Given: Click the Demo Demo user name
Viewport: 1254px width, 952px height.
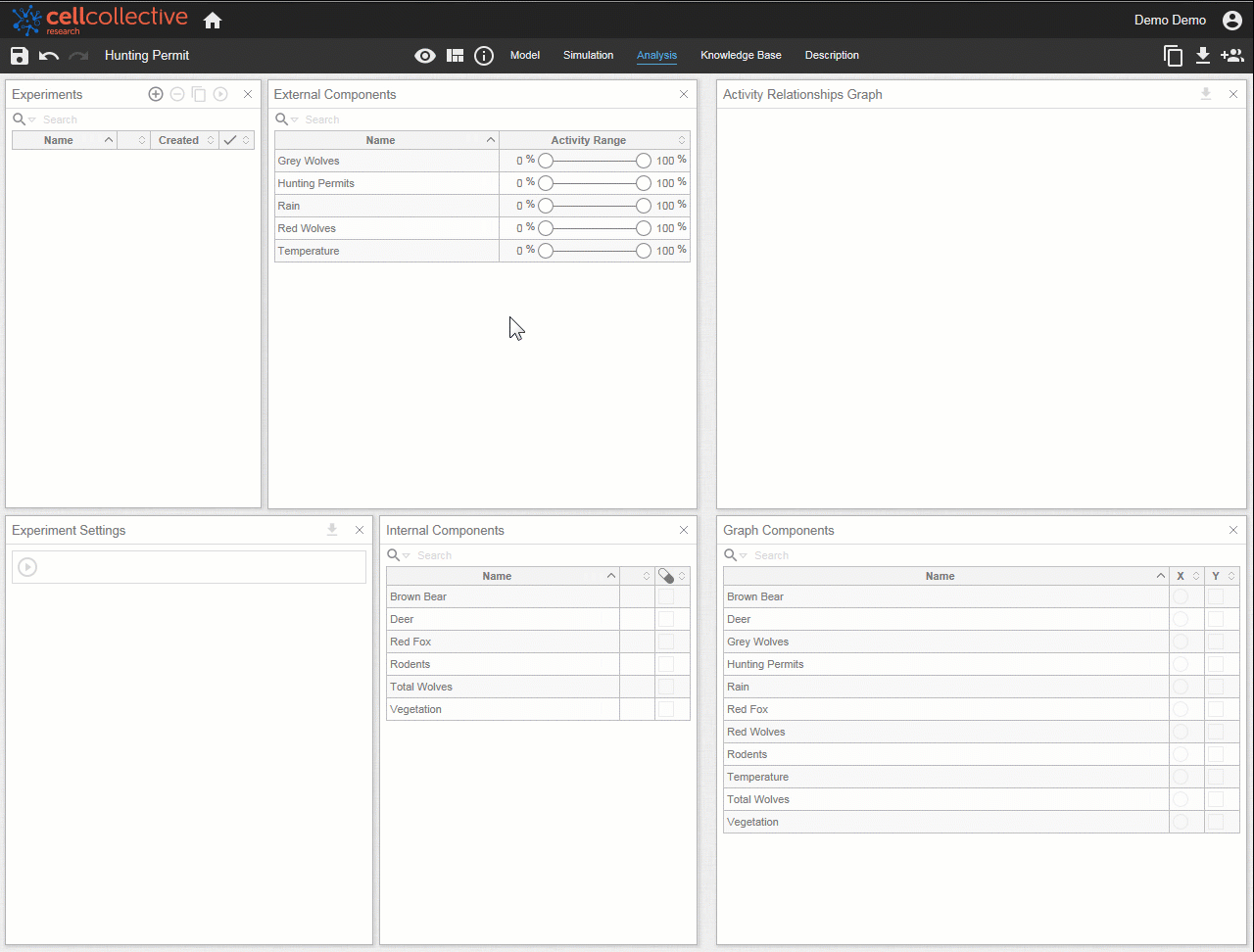Looking at the screenshot, I should click(1170, 21).
